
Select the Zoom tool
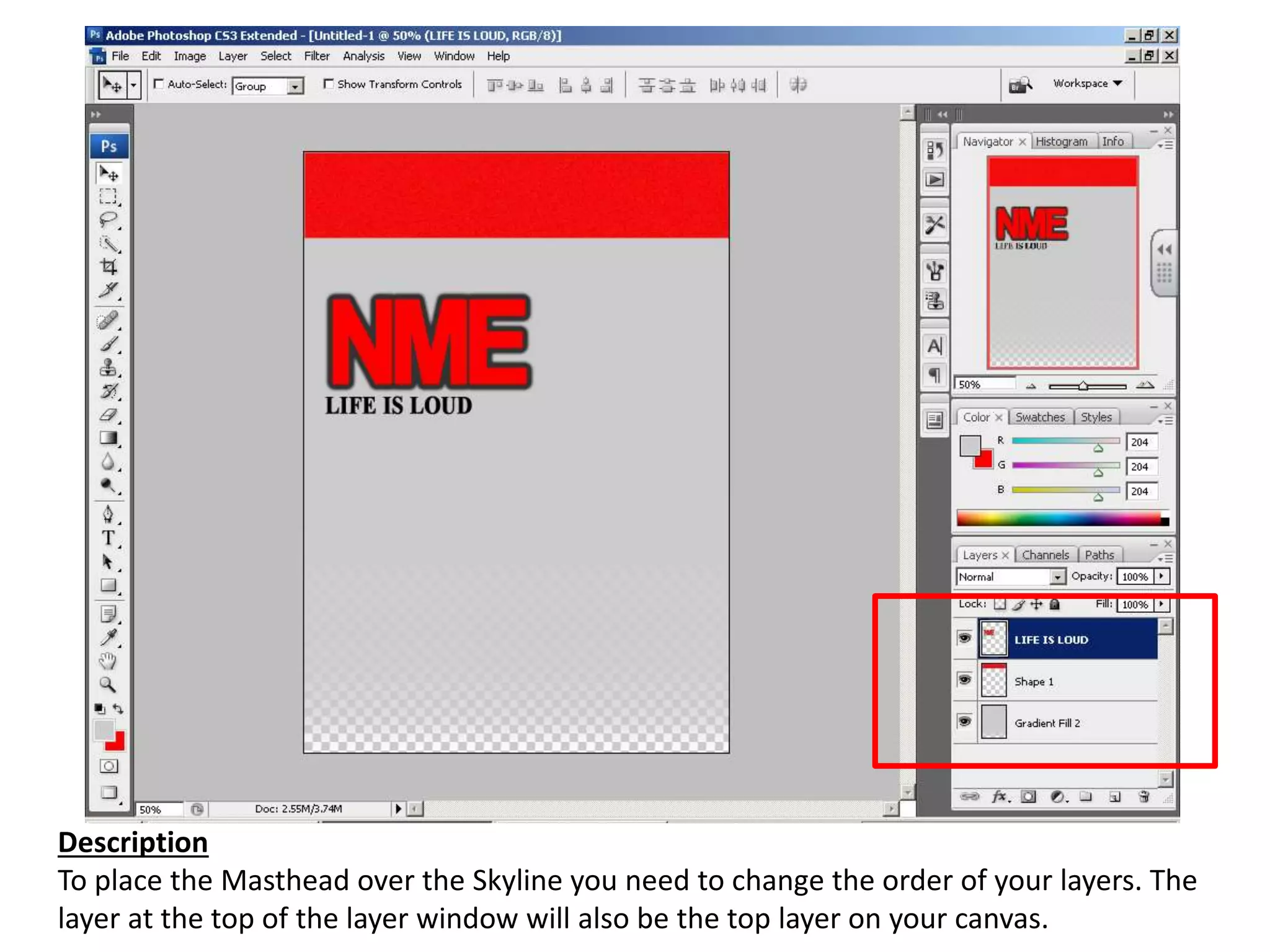pyautogui.click(x=109, y=685)
